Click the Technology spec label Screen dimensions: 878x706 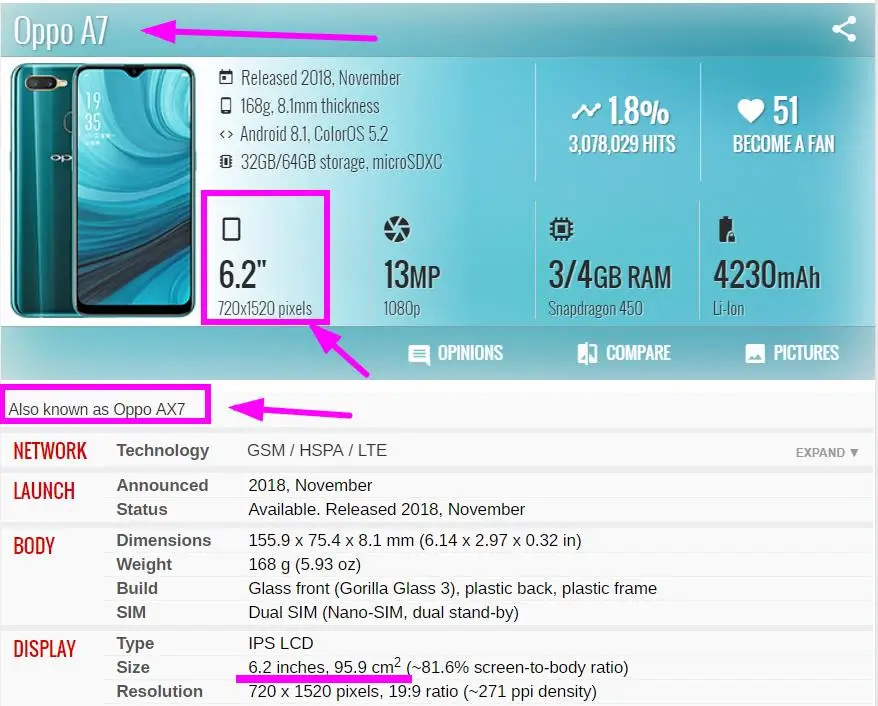pos(162,451)
